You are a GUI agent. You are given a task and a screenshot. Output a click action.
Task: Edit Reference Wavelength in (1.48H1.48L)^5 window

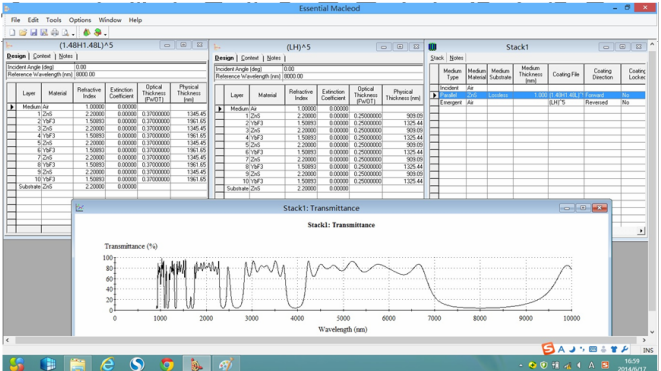pyautogui.click(x=141, y=74)
